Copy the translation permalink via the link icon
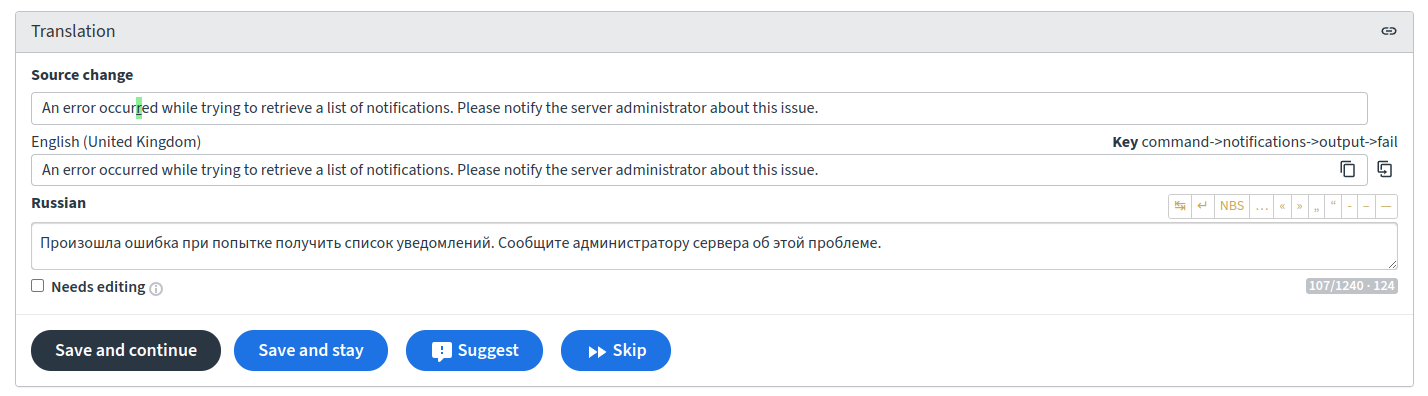 click(x=1388, y=31)
